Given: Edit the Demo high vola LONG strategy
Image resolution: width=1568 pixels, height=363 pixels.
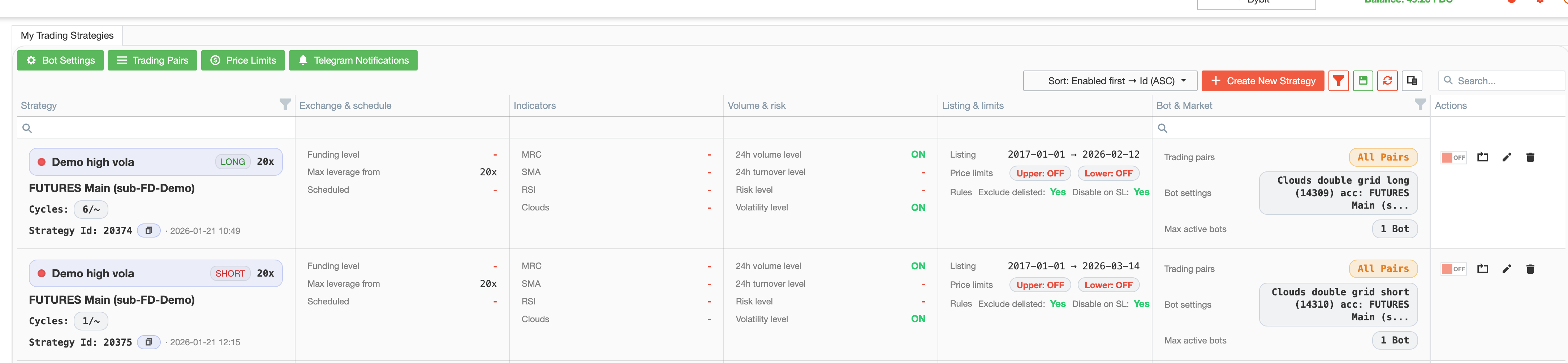Looking at the screenshot, I should pyautogui.click(x=1507, y=157).
